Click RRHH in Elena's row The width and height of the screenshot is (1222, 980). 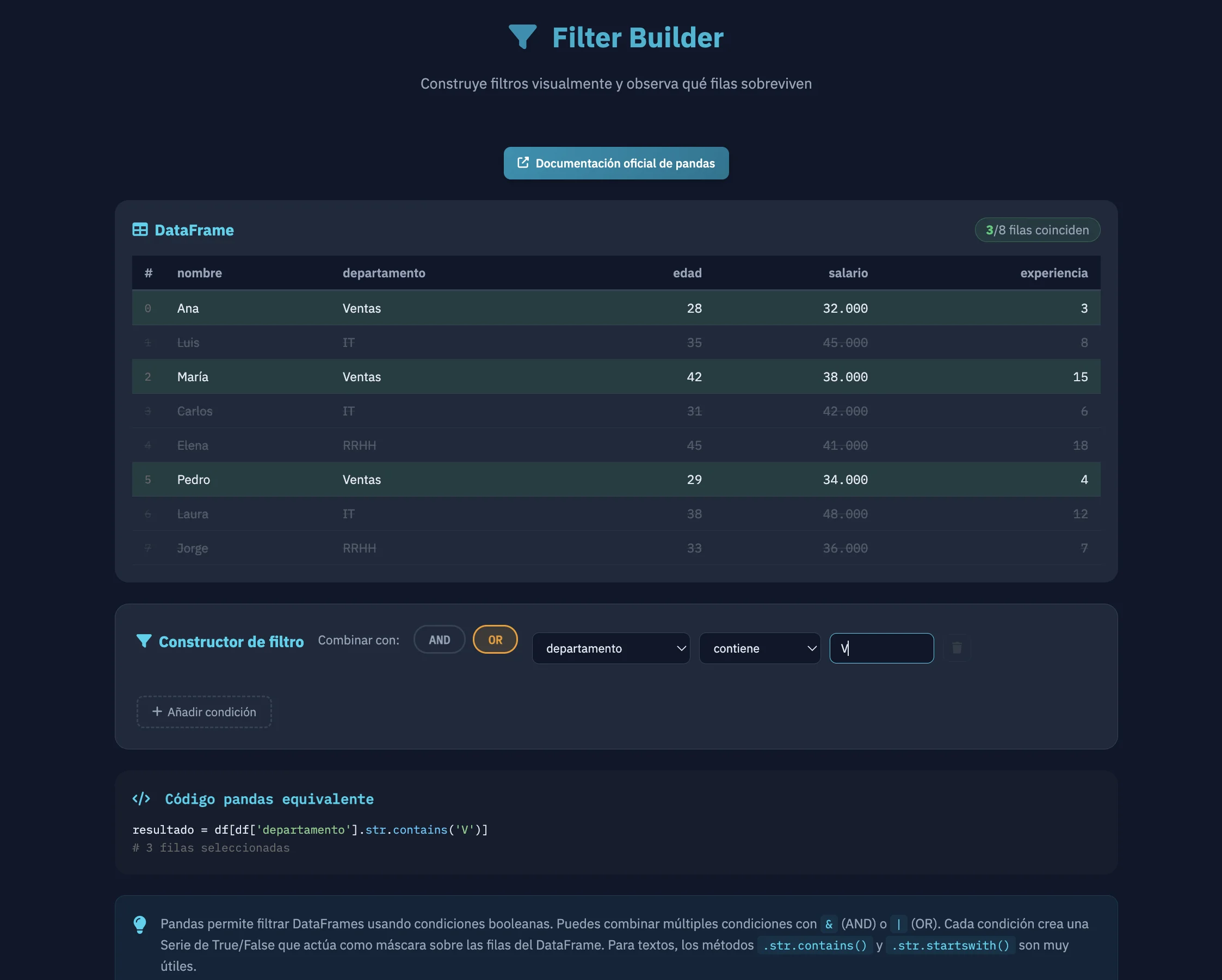[x=359, y=445]
